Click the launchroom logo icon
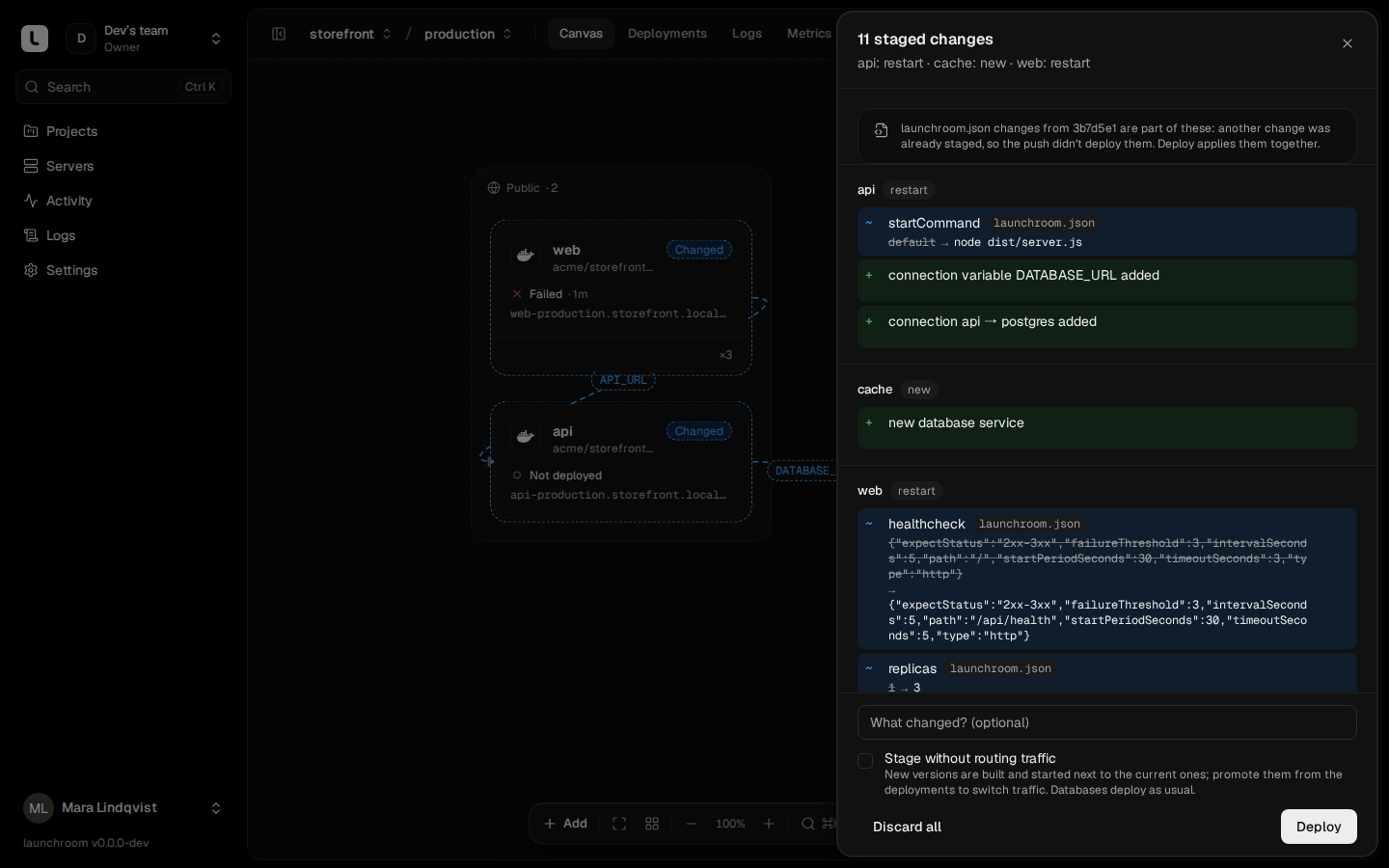The image size is (1389, 868). [x=35, y=39]
